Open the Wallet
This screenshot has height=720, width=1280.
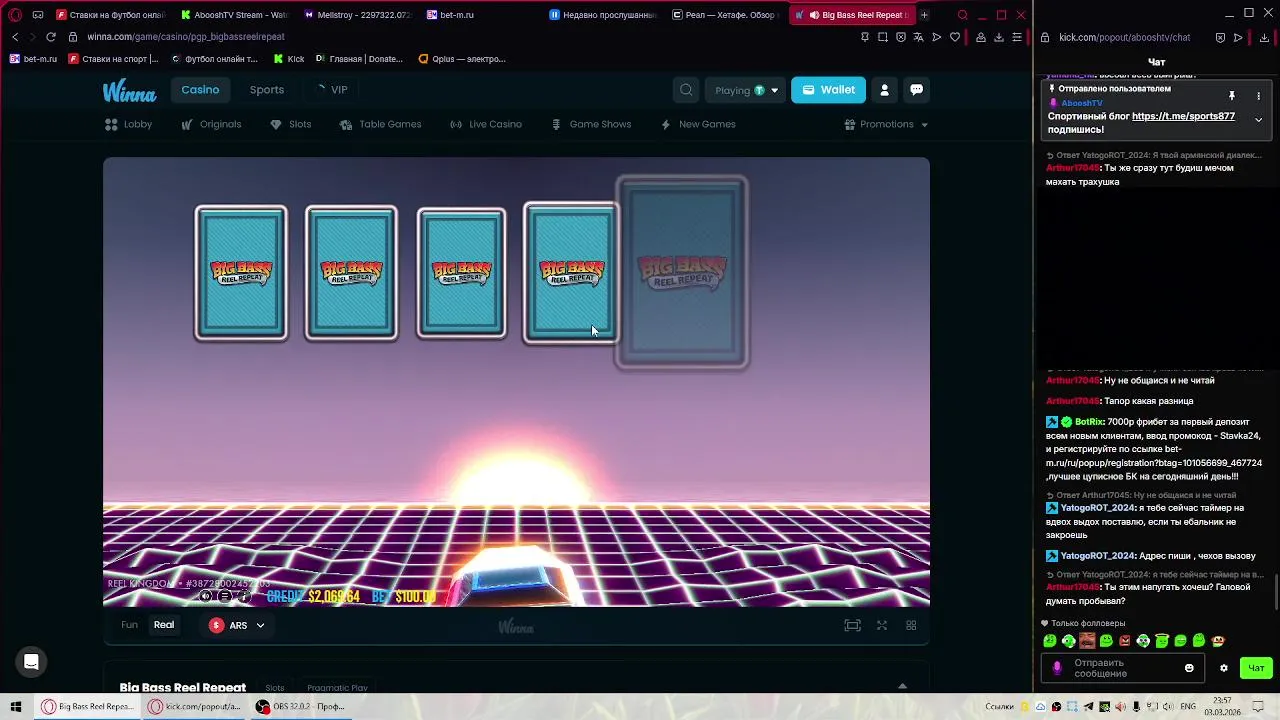click(828, 90)
